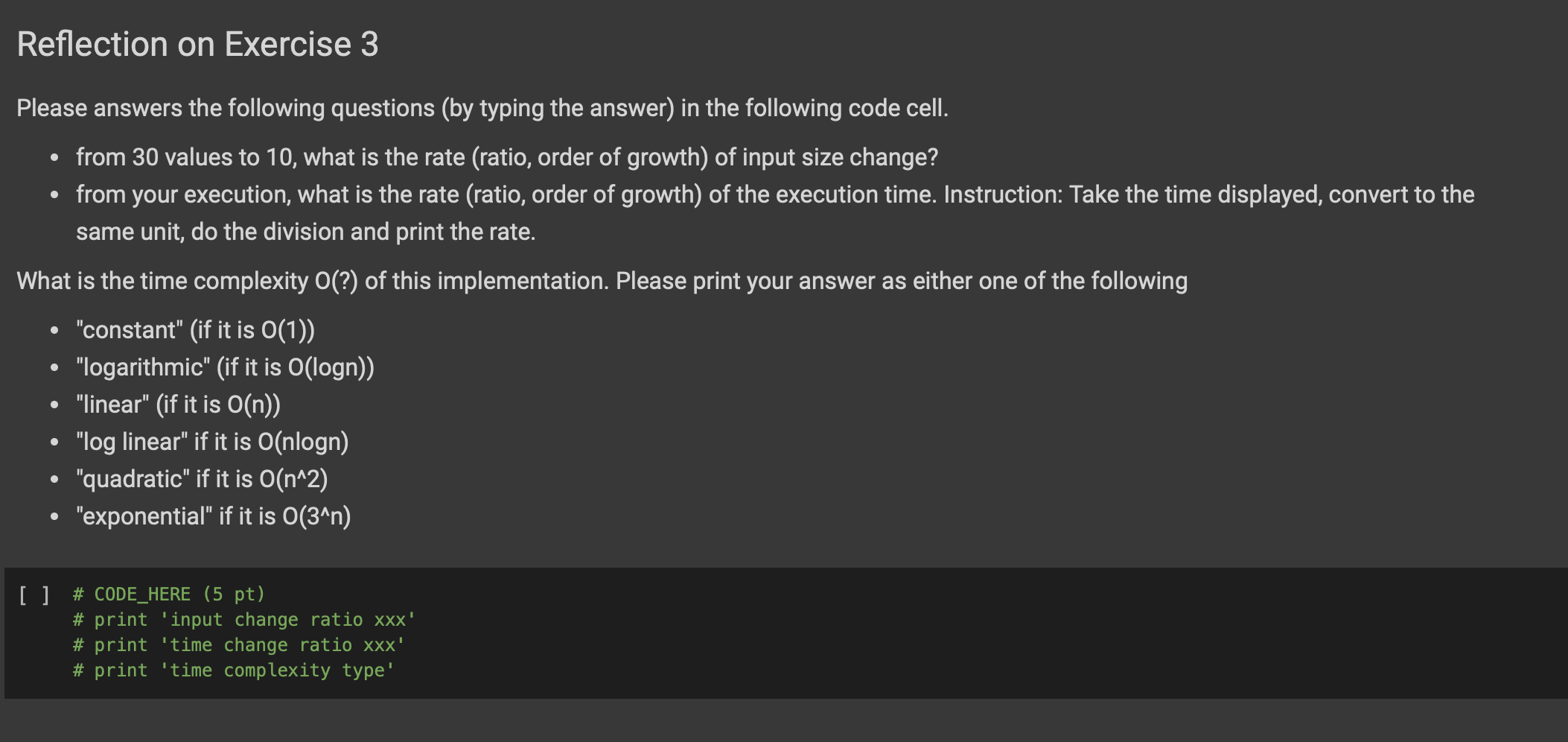1568x742 pixels.
Task: Click the "exponential" O(3^n) bullet item
Action: pos(214,516)
